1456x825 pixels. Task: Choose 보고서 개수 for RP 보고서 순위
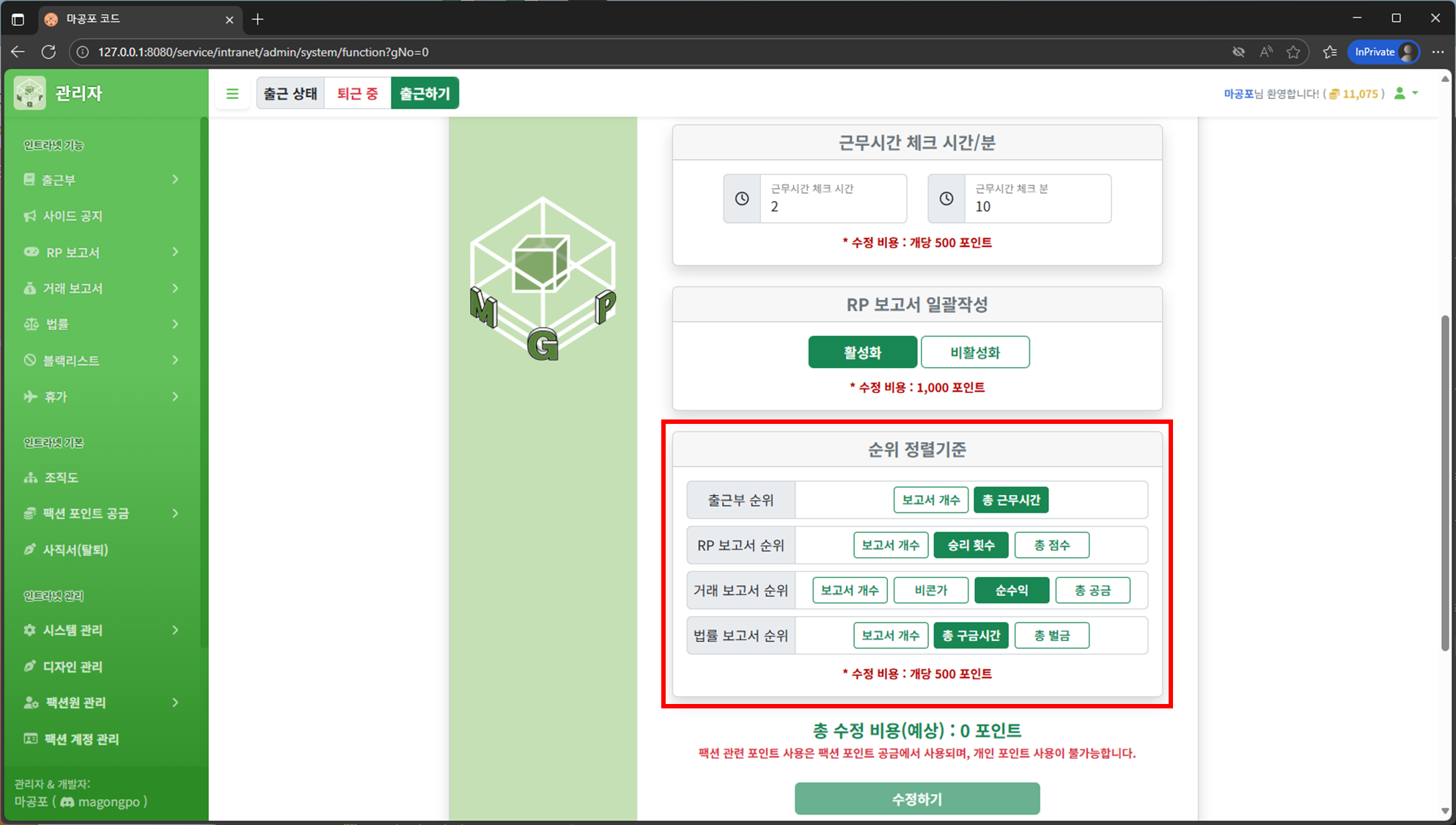pos(891,545)
